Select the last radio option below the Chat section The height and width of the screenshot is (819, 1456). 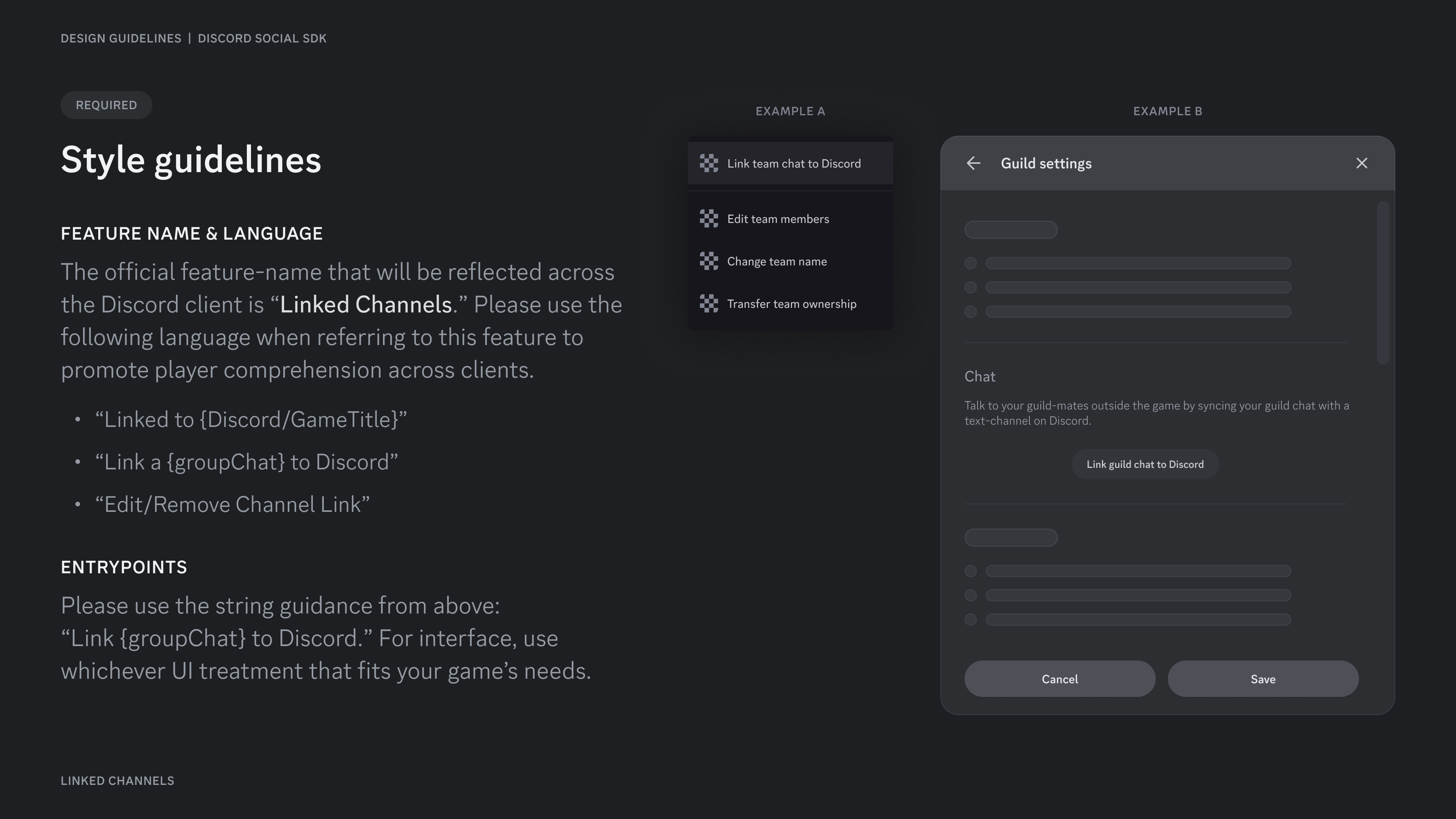(971, 620)
